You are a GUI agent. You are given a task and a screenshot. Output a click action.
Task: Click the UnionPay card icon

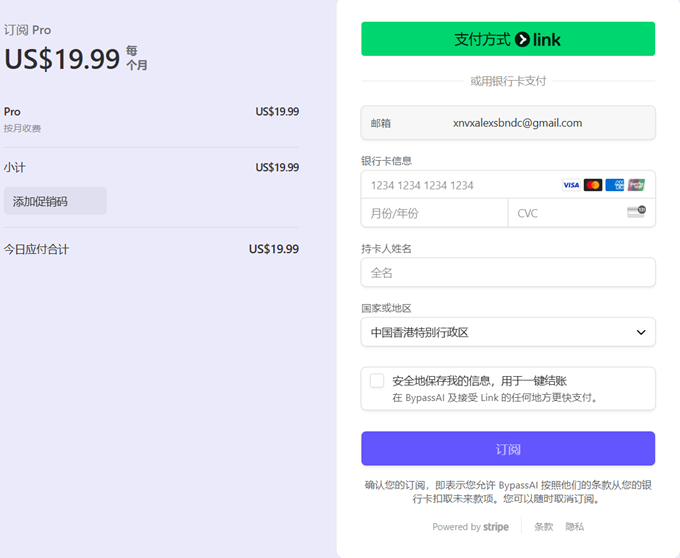coord(636,185)
